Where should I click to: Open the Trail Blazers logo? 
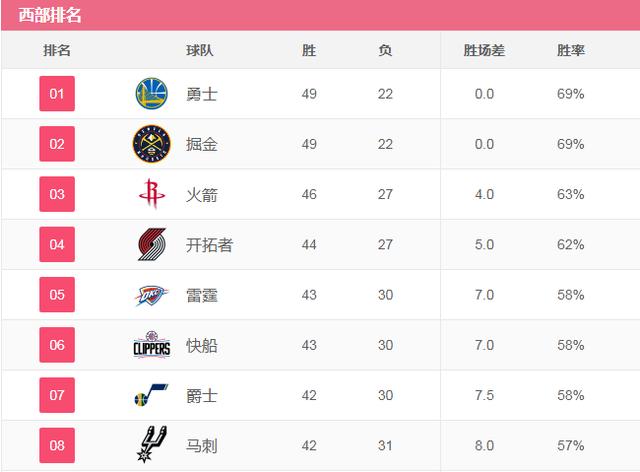pos(152,244)
